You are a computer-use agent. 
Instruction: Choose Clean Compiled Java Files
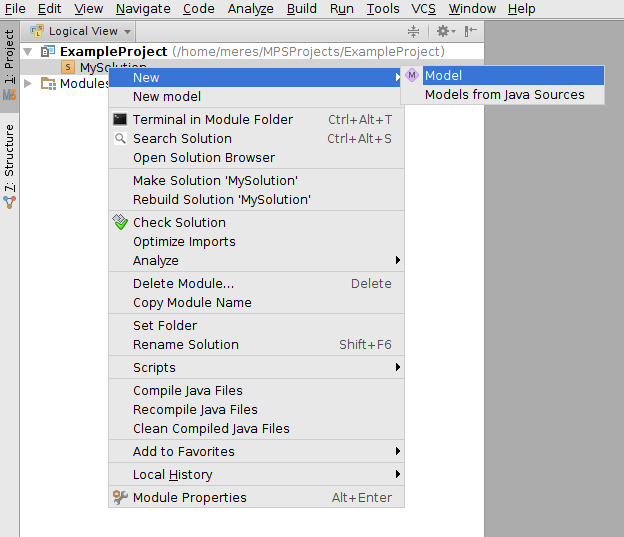tap(256, 429)
